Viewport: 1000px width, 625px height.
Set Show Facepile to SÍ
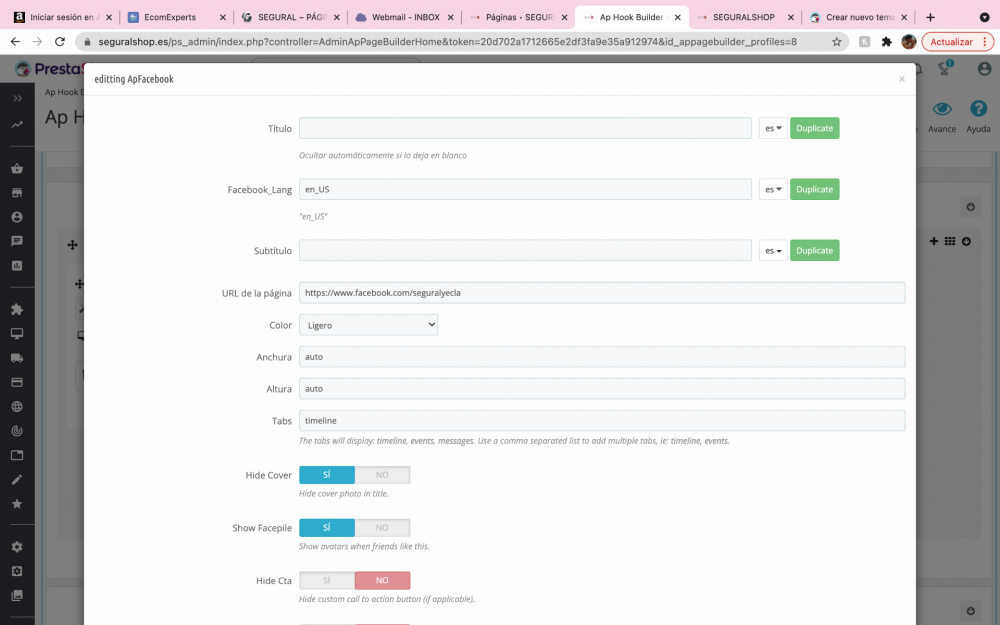327,528
